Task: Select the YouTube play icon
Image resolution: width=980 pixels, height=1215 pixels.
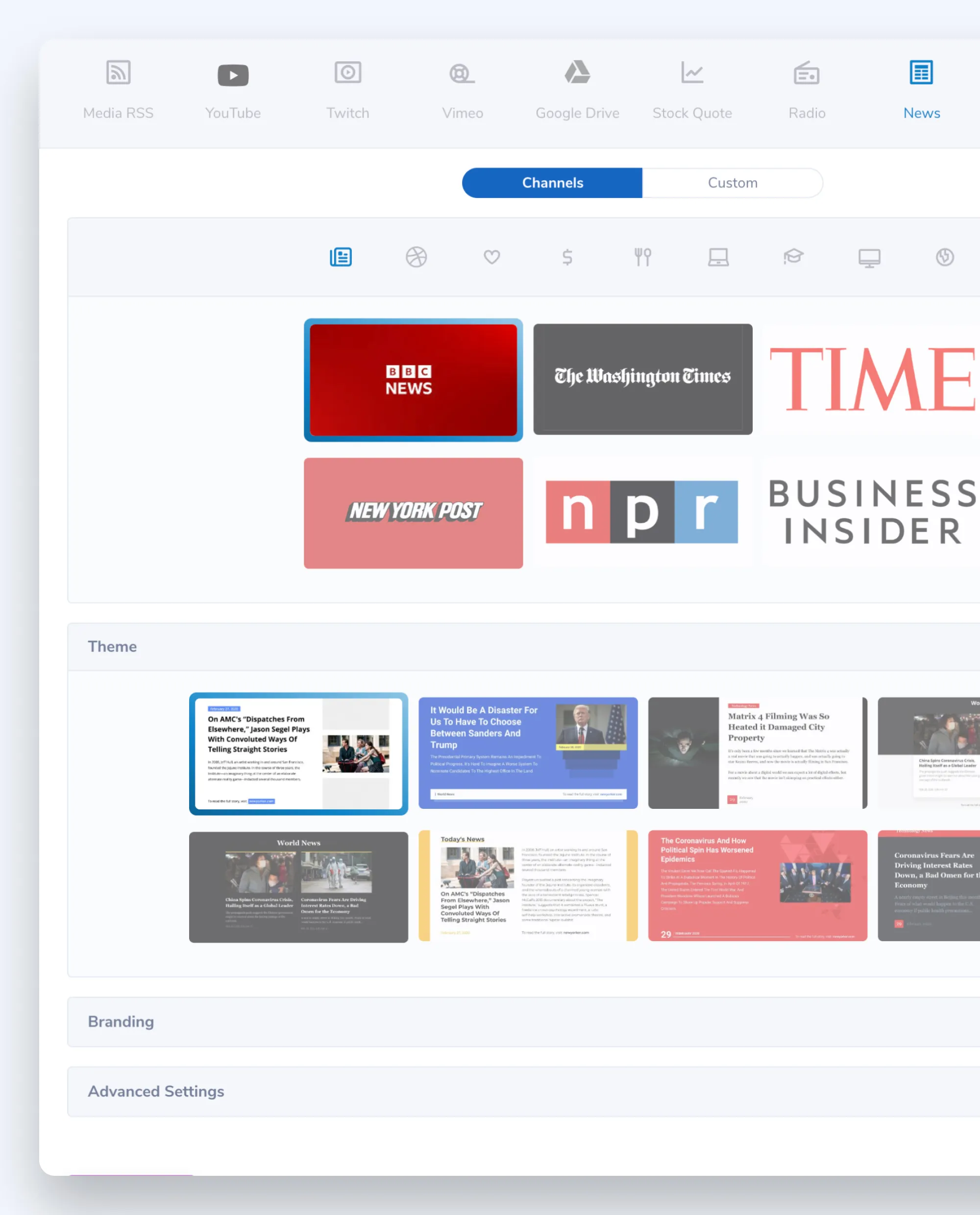Action: tap(233, 75)
